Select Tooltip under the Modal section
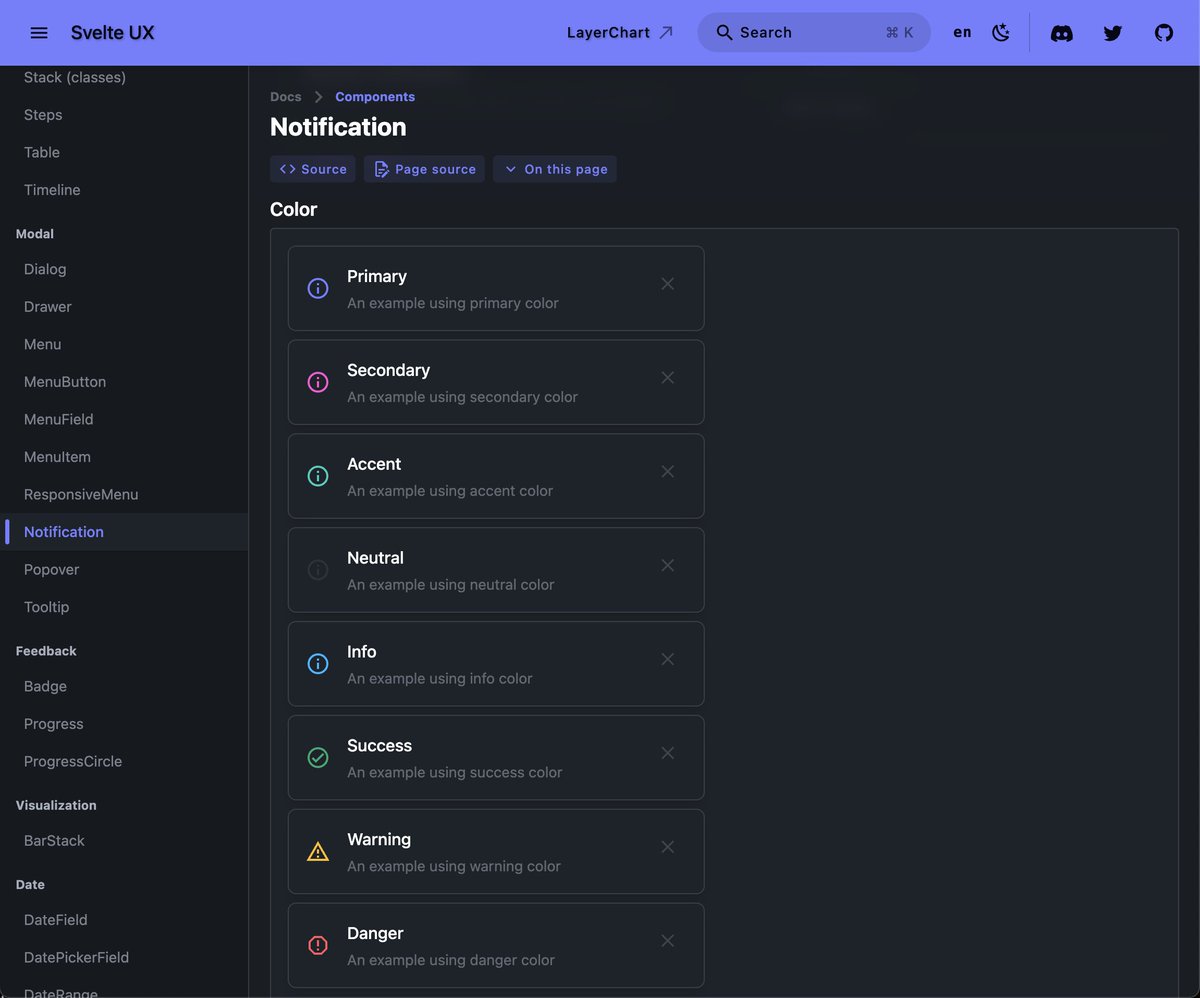 [46, 606]
